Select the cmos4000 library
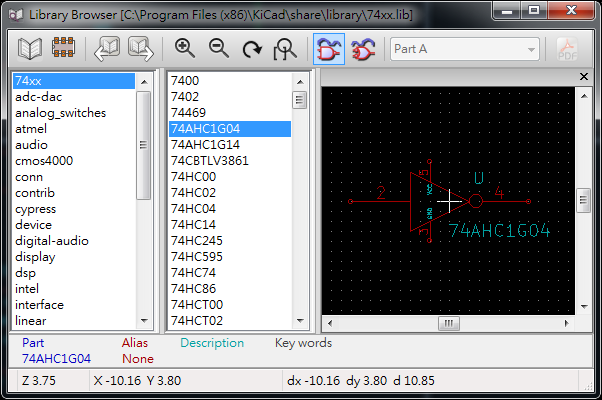 pyautogui.click(x=44, y=161)
